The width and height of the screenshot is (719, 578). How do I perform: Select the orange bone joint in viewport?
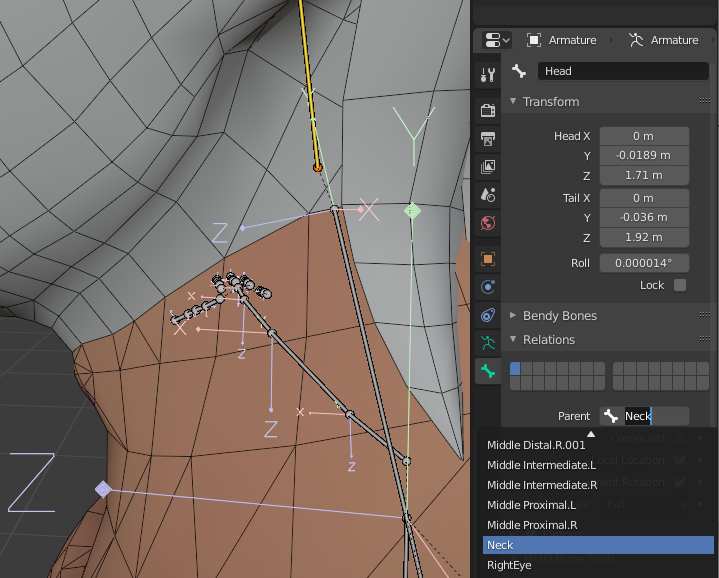click(317, 168)
